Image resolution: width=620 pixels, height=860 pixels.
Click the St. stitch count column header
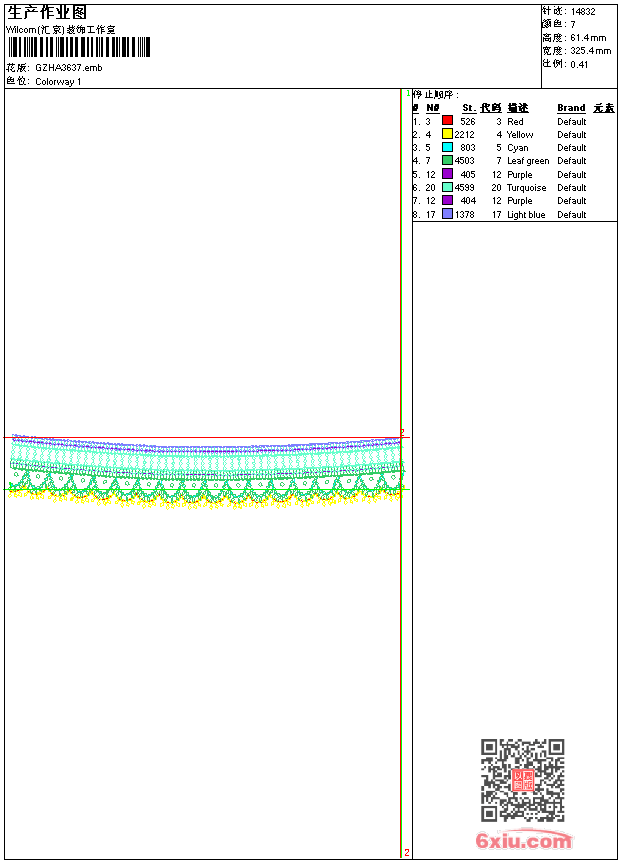pyautogui.click(x=468, y=108)
